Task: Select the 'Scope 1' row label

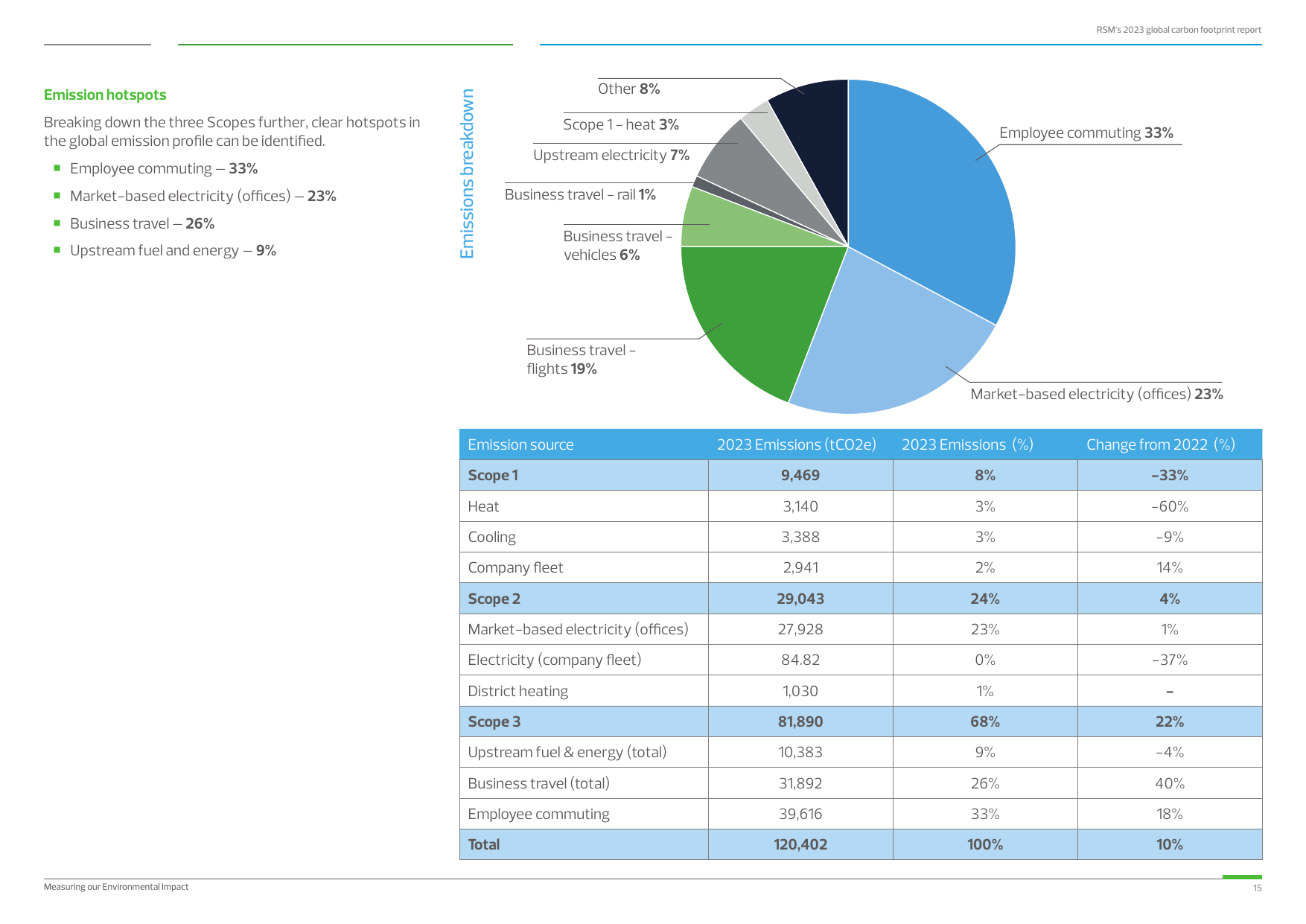Action: point(493,475)
